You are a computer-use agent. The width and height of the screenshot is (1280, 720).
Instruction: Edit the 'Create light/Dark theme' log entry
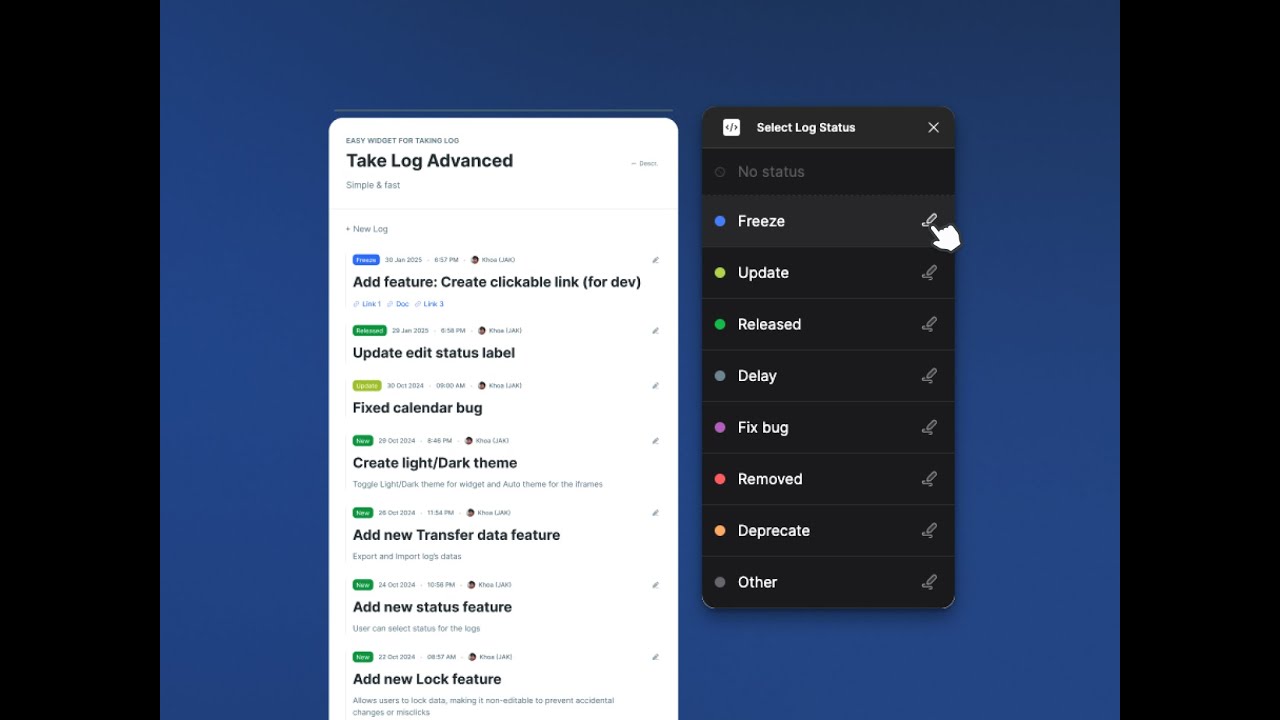[x=656, y=441]
